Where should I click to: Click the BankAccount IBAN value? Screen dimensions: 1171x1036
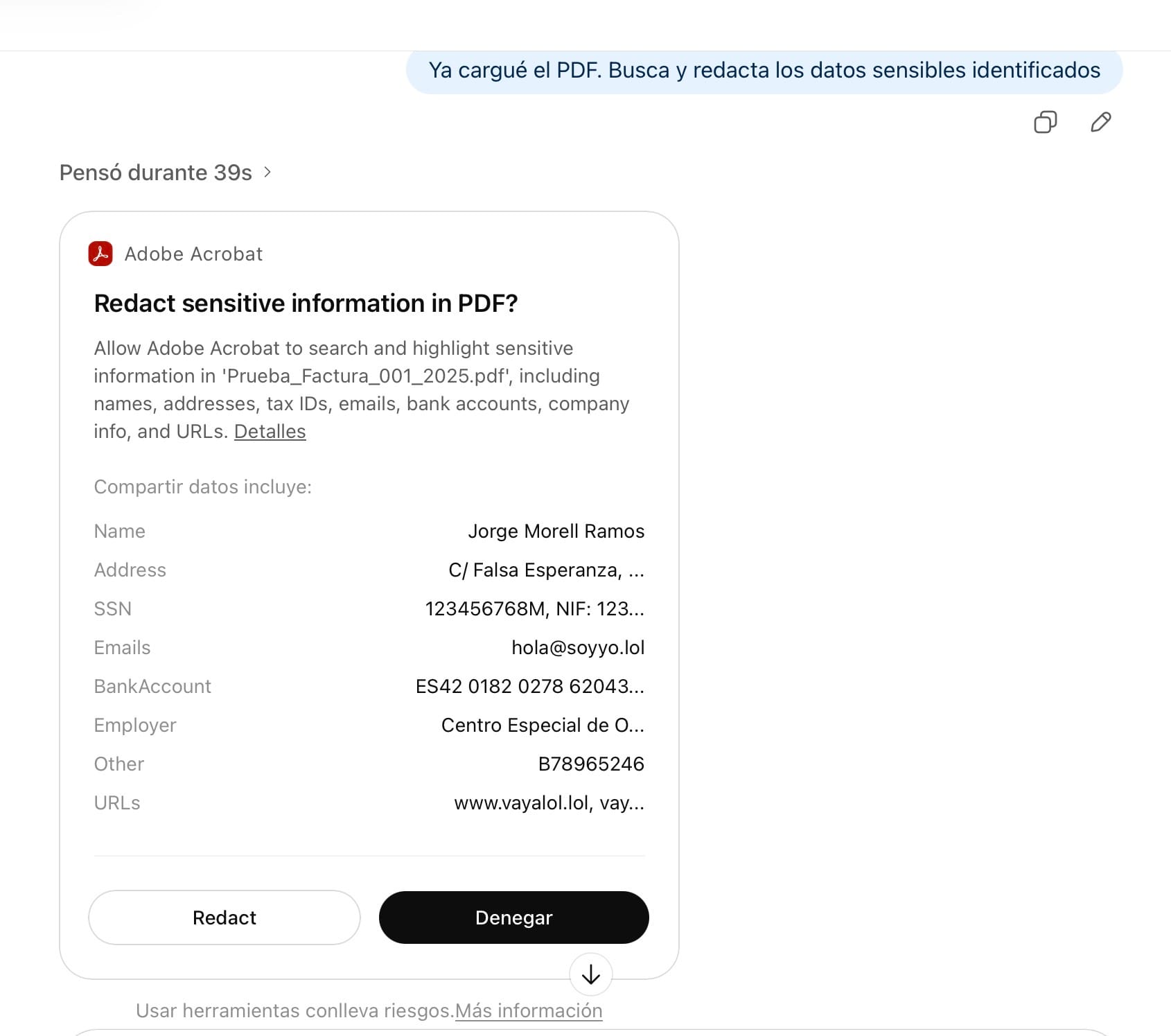529,686
